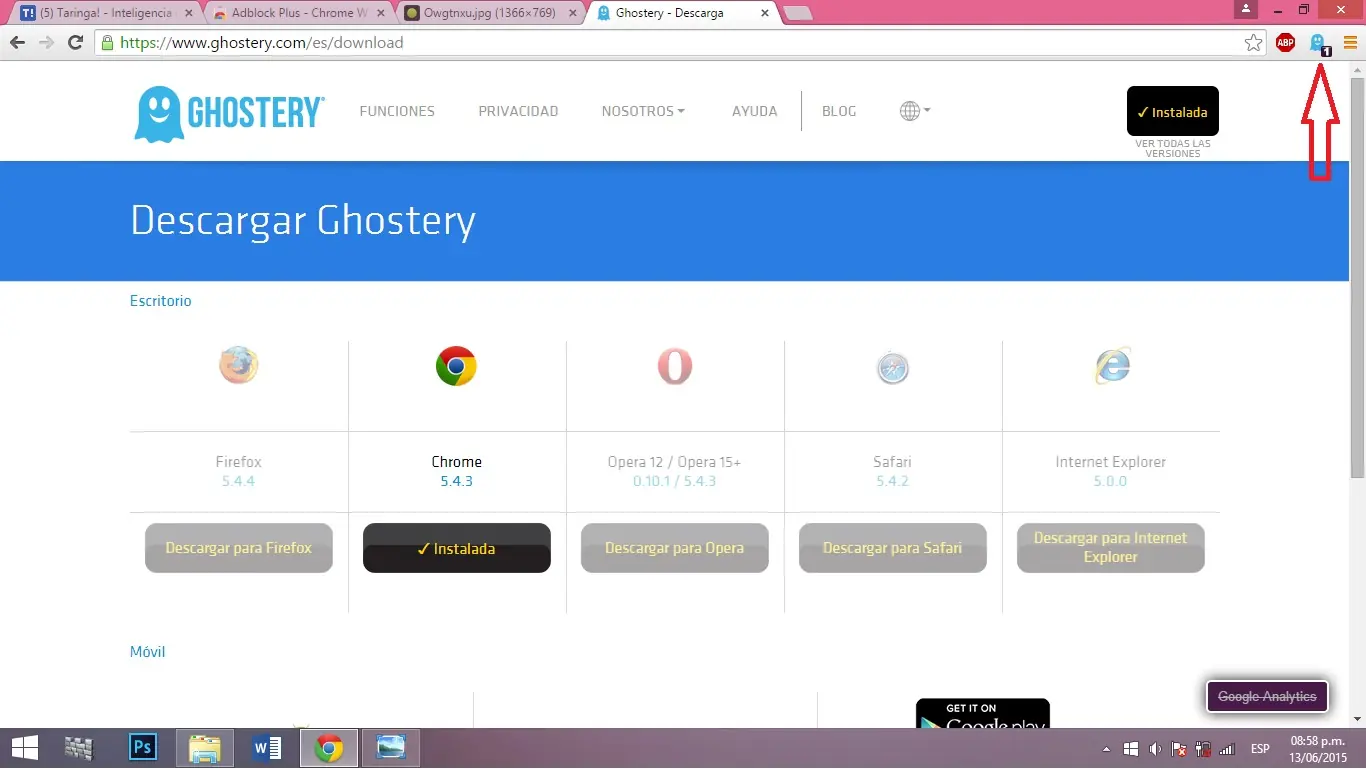1366x769 pixels.
Task: Click the header Instalada button
Action: tap(1172, 111)
